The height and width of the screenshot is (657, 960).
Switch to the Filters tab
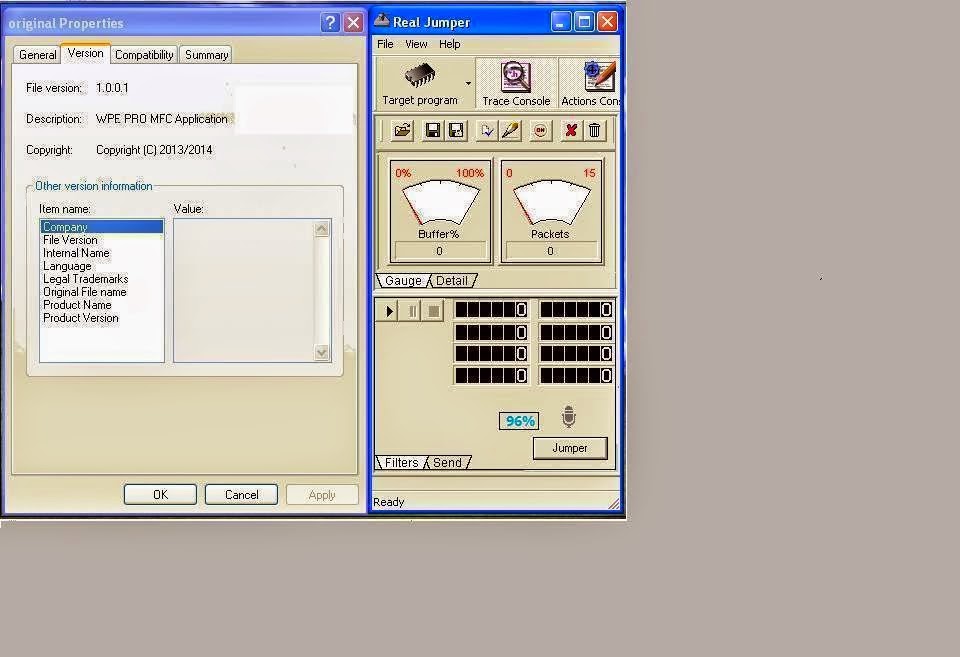pos(401,463)
